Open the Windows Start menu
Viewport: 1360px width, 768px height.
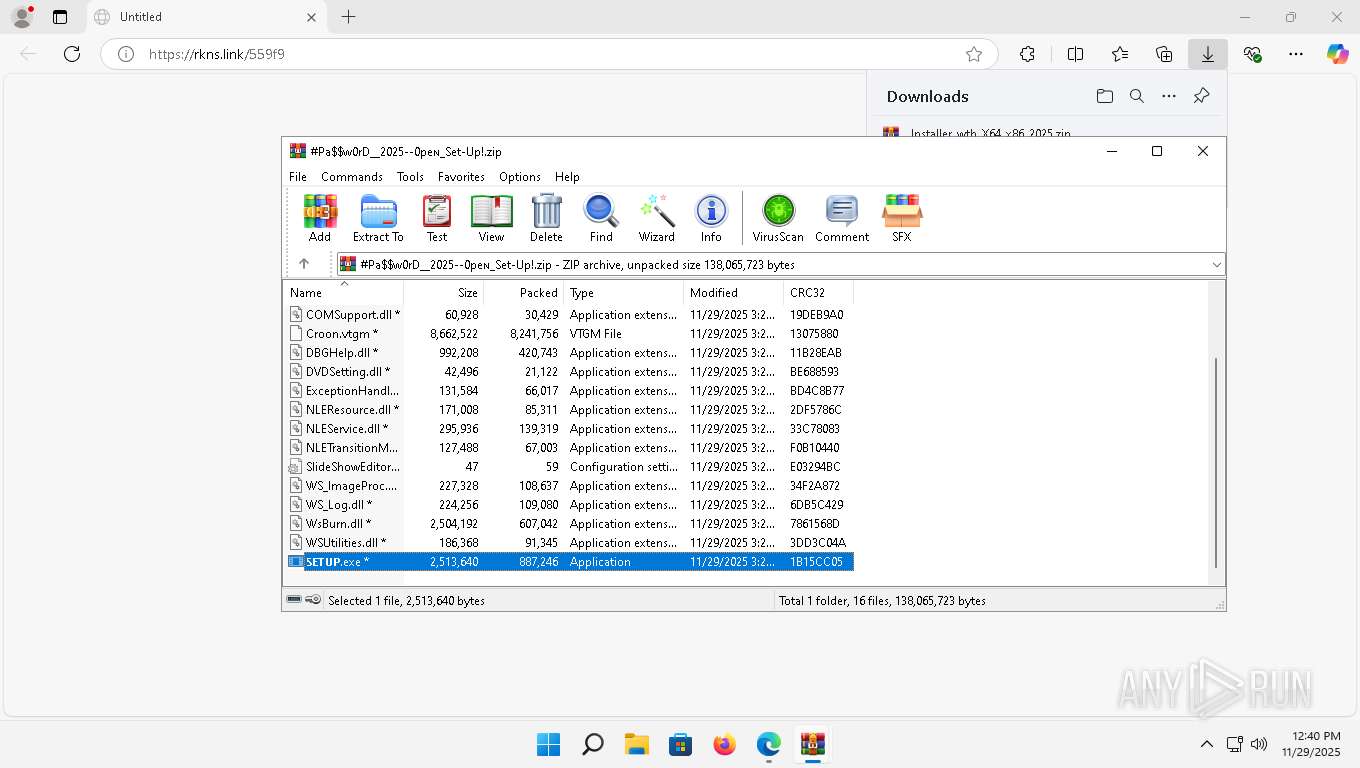coord(548,744)
